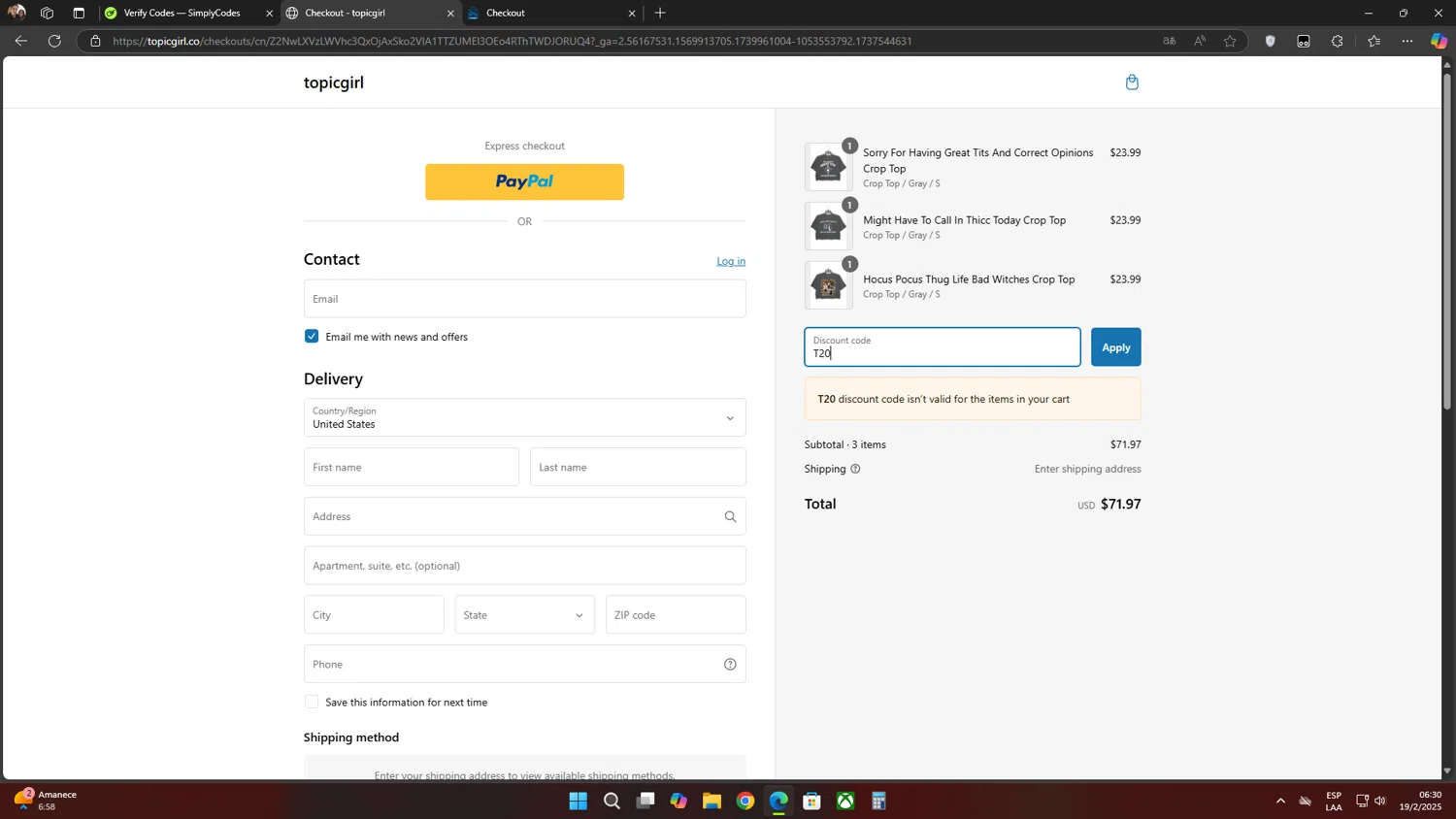Open the favorites list icon
The height and width of the screenshot is (819, 1456).
click(x=1373, y=41)
